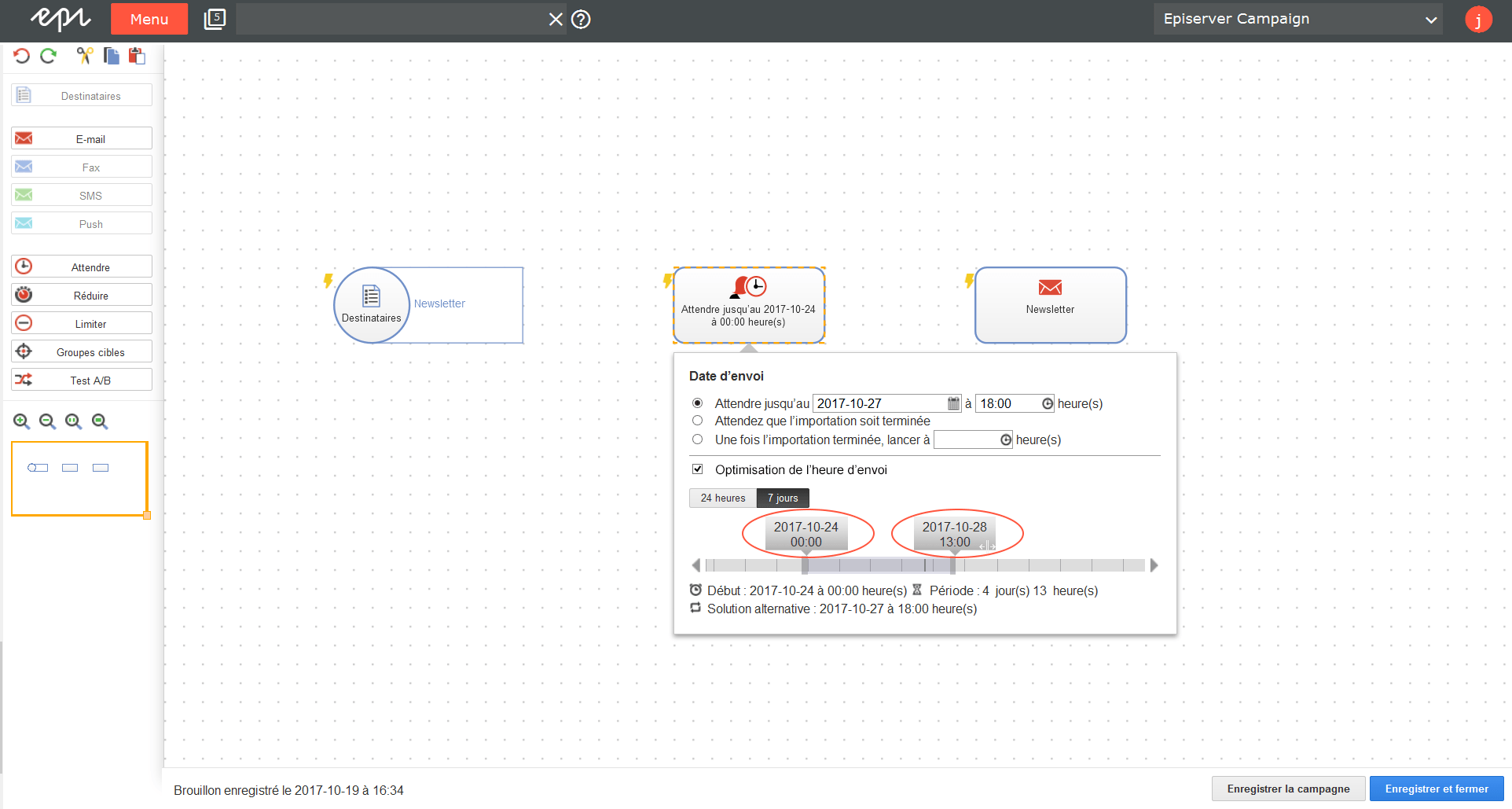The image size is (1512, 809).
Task: Select 'Attendre jusqu'au' radio option
Action: pos(697,403)
